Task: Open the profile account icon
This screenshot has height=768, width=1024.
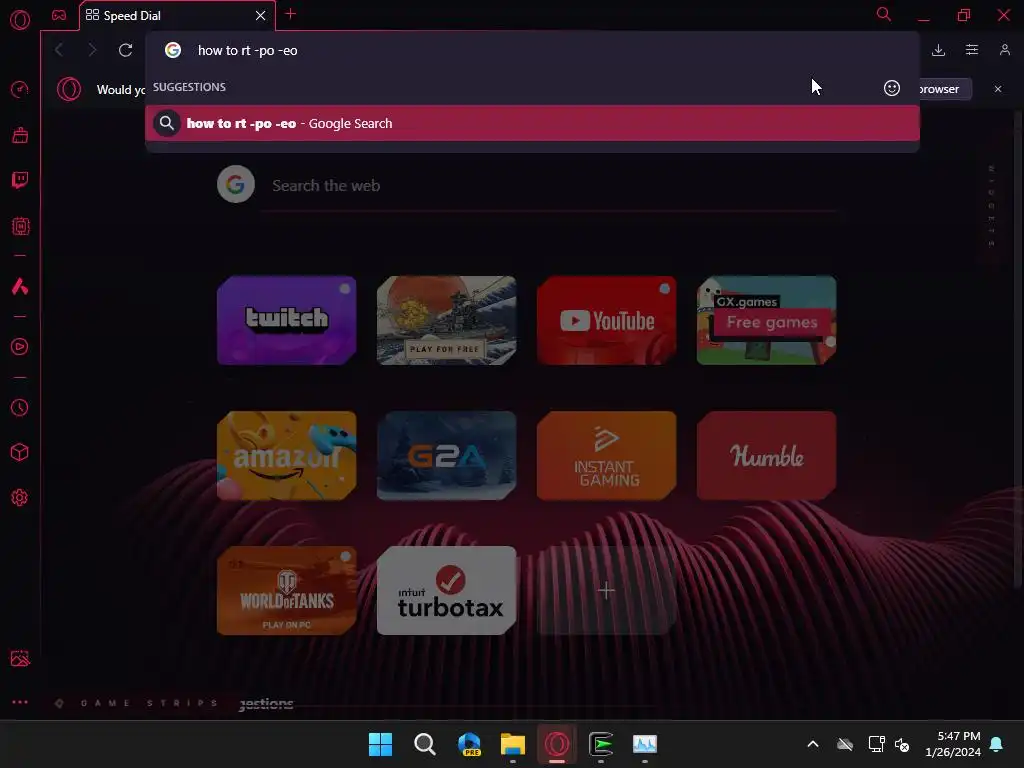Action: pos(1005,50)
